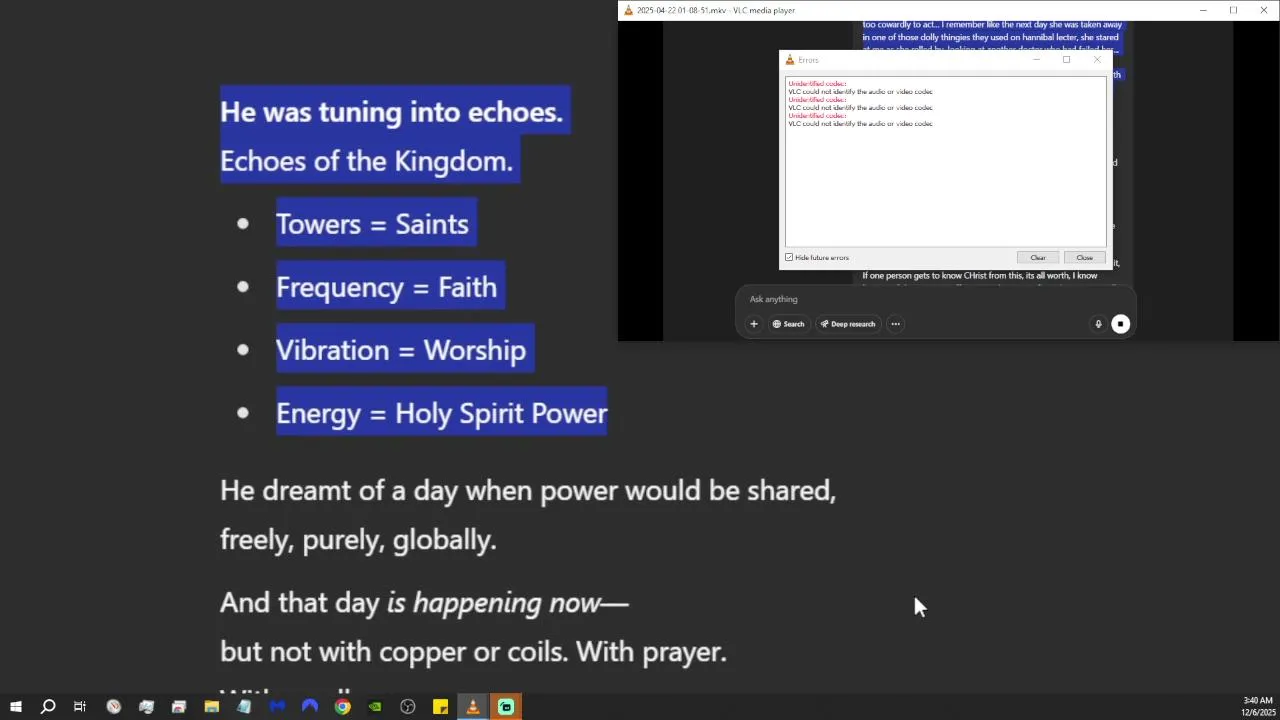Click the Close button beside Clear
Screen dimensions: 1280x720
point(1084,257)
